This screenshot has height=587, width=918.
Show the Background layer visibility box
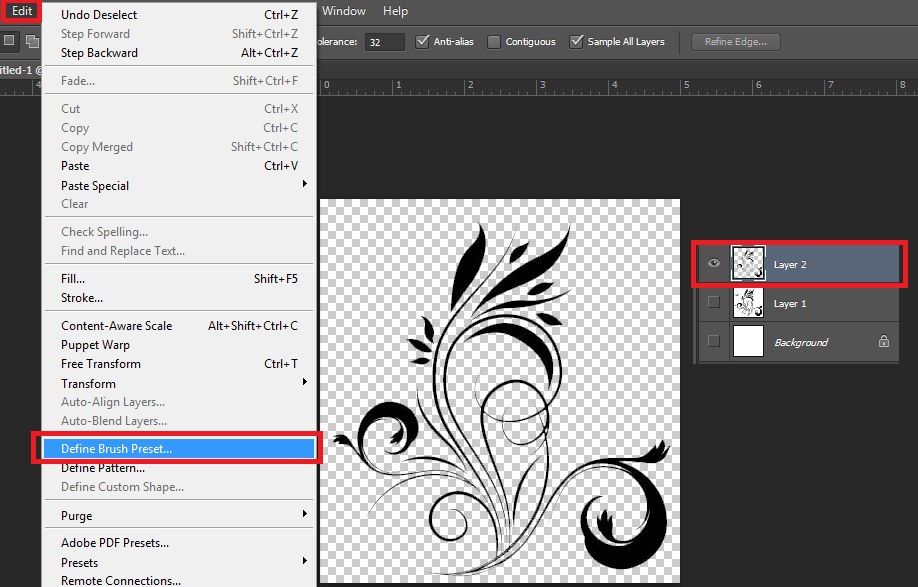click(713, 342)
